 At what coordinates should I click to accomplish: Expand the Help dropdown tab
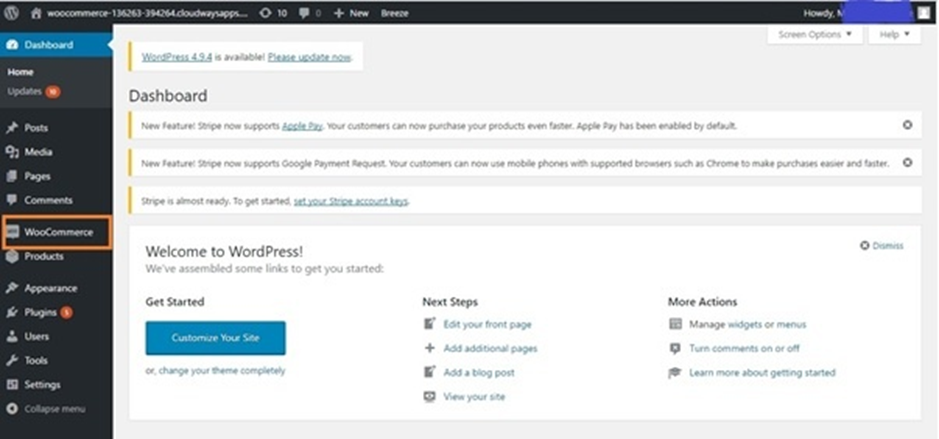click(895, 35)
